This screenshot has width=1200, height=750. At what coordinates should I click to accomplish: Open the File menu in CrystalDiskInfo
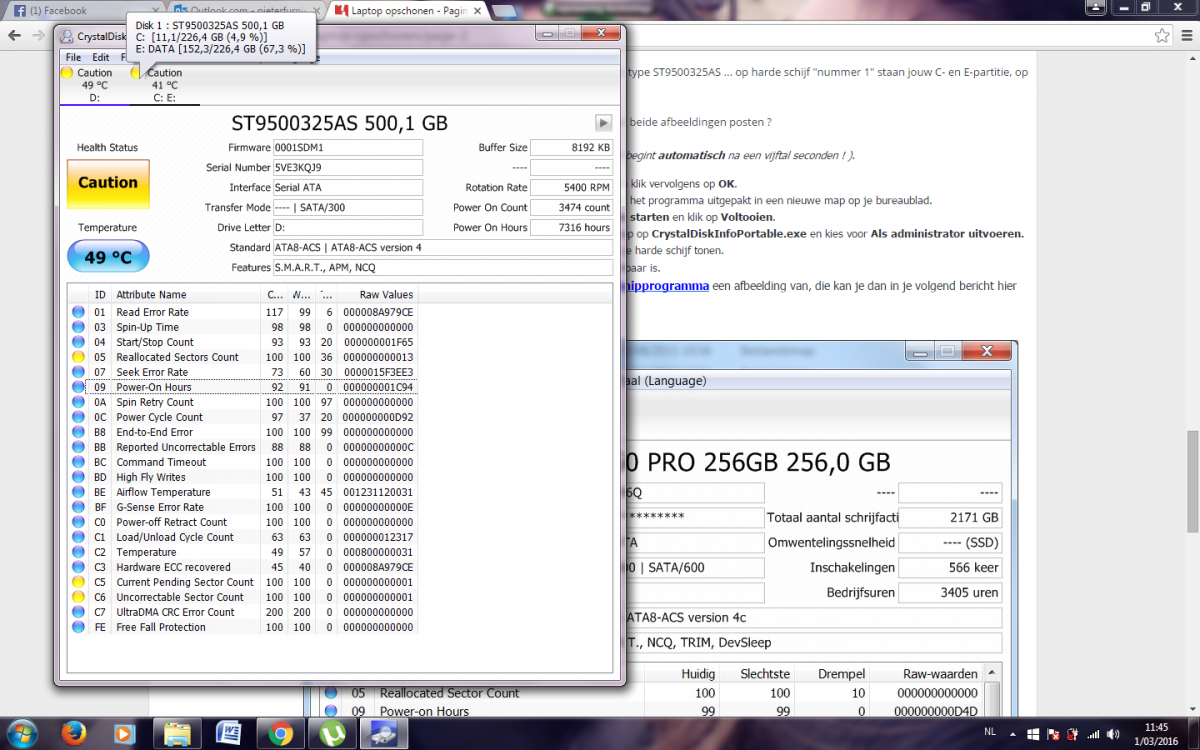point(73,57)
